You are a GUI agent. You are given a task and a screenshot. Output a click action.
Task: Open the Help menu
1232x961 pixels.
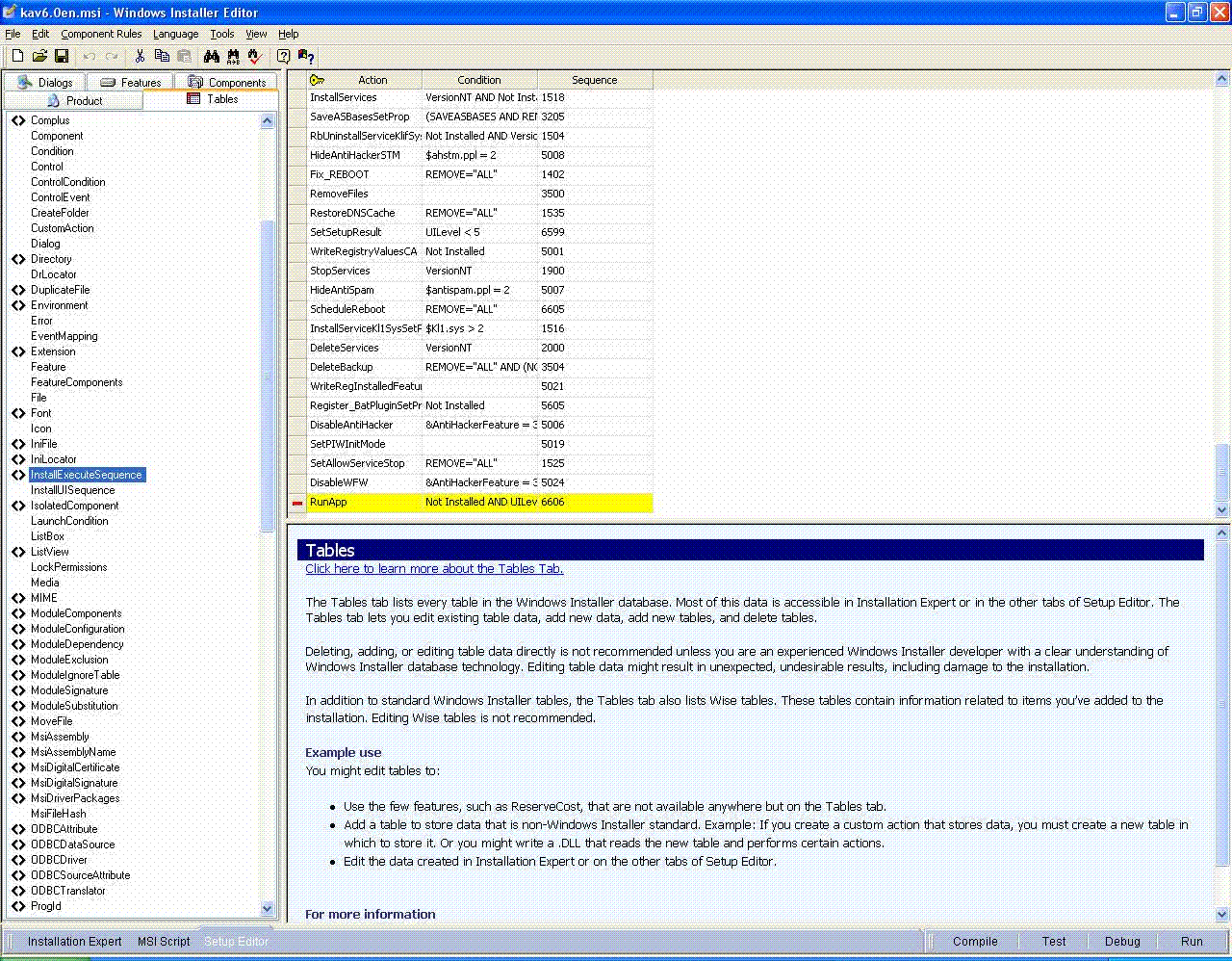[289, 34]
